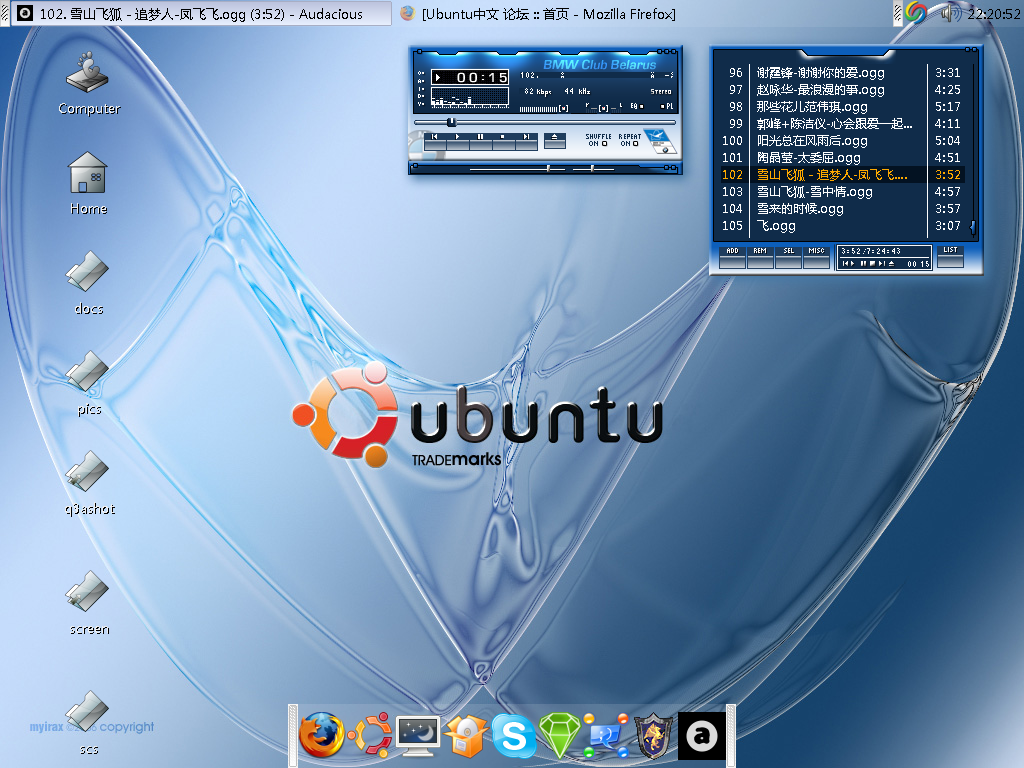
Task: Click the mini previous button in playlist window
Action: click(x=845, y=264)
